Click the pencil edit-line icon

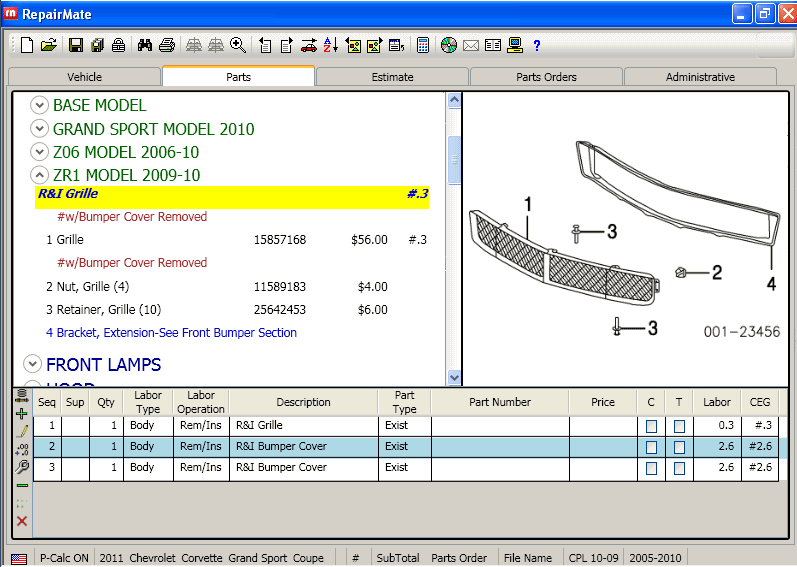[x=22, y=431]
